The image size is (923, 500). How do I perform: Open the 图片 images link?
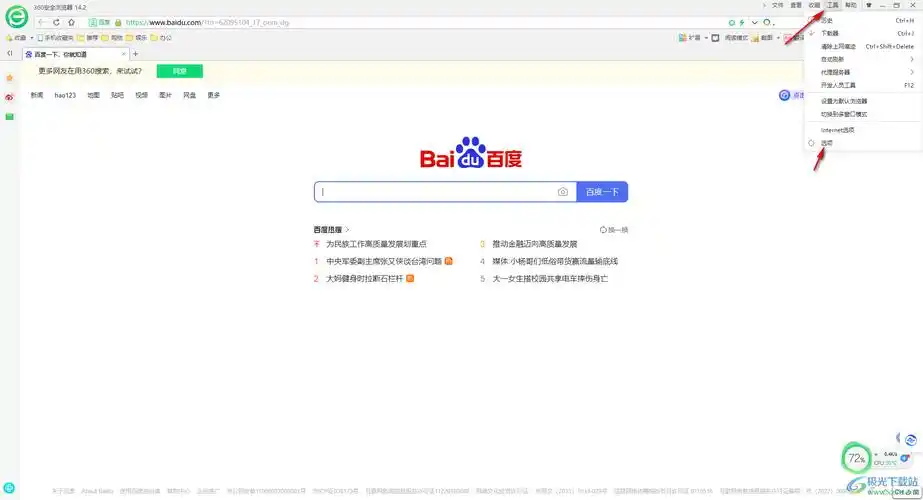point(165,95)
